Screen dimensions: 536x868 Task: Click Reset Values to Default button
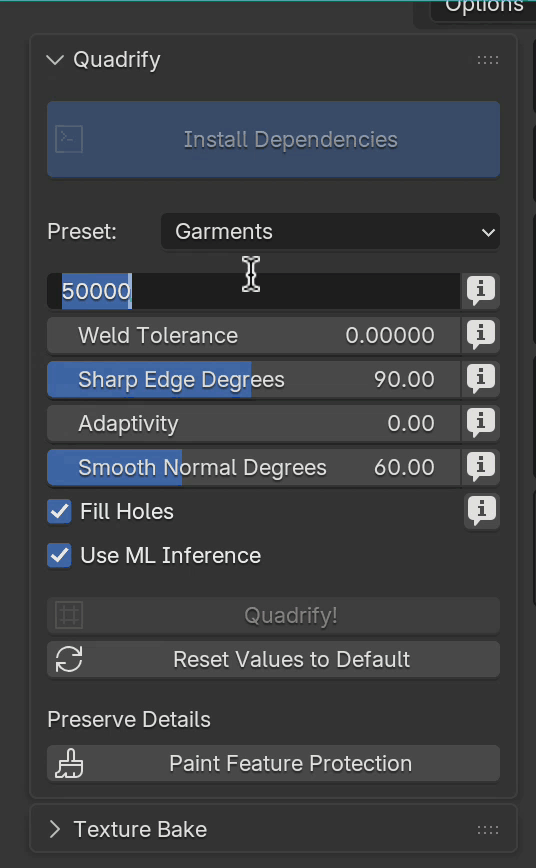274,660
